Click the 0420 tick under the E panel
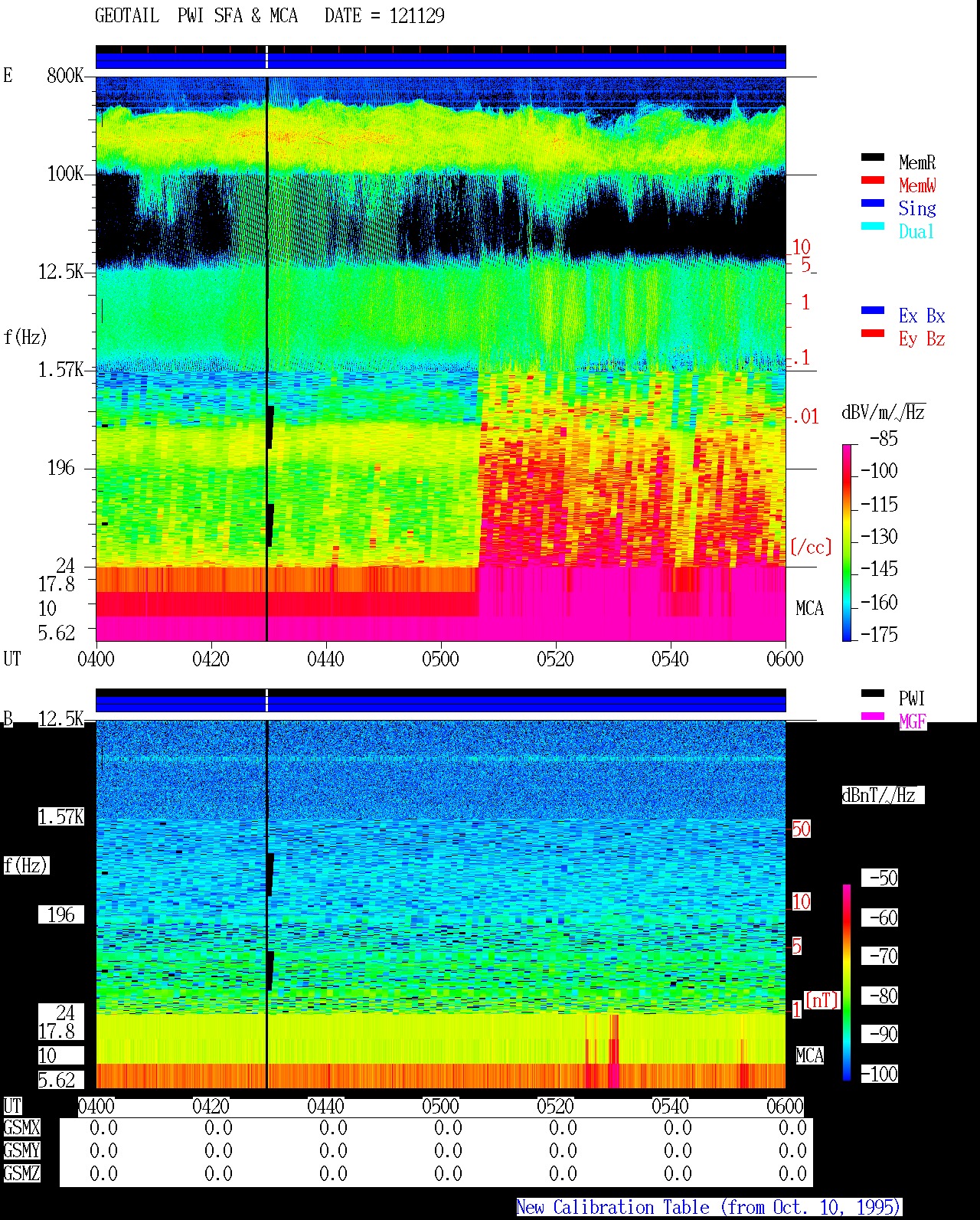The image size is (980, 1220). 211,659
